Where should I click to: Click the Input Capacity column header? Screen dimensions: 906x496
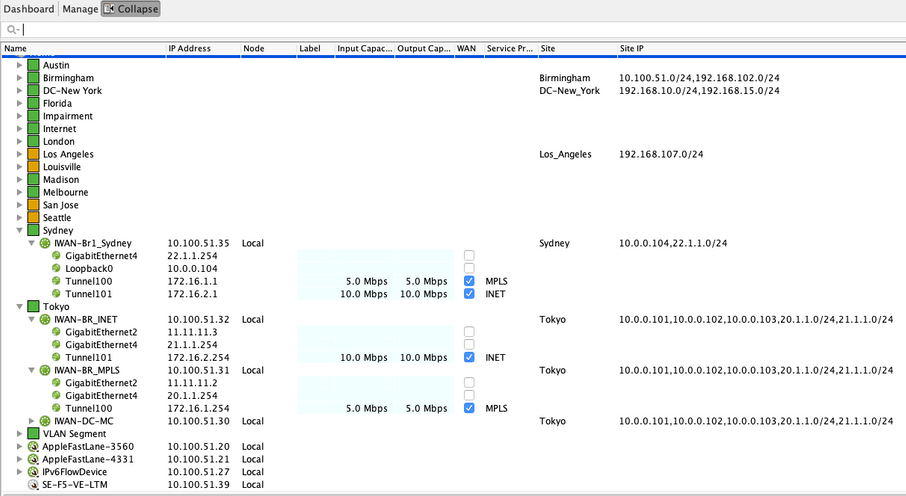coord(365,49)
